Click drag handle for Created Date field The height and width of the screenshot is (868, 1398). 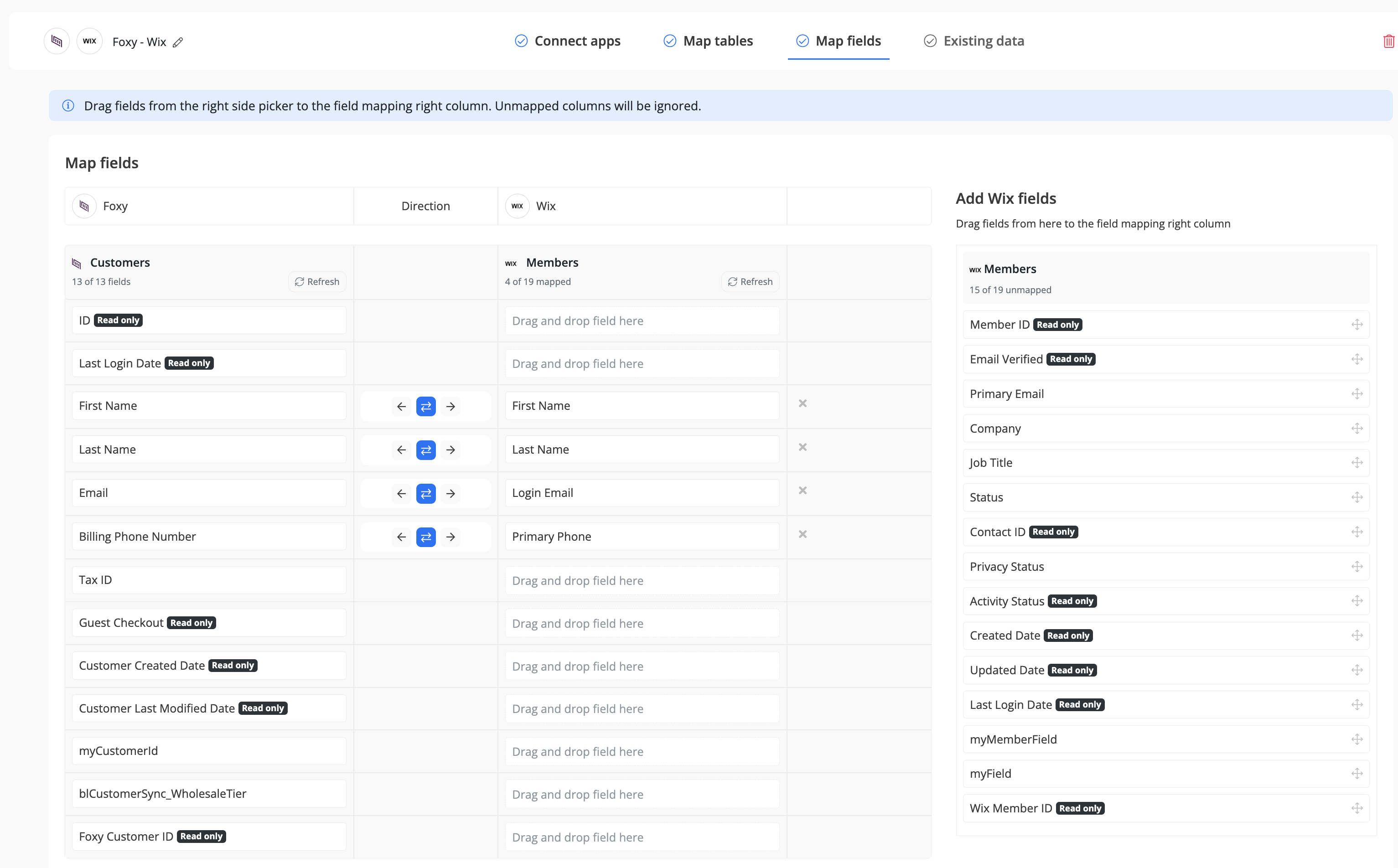1357,635
